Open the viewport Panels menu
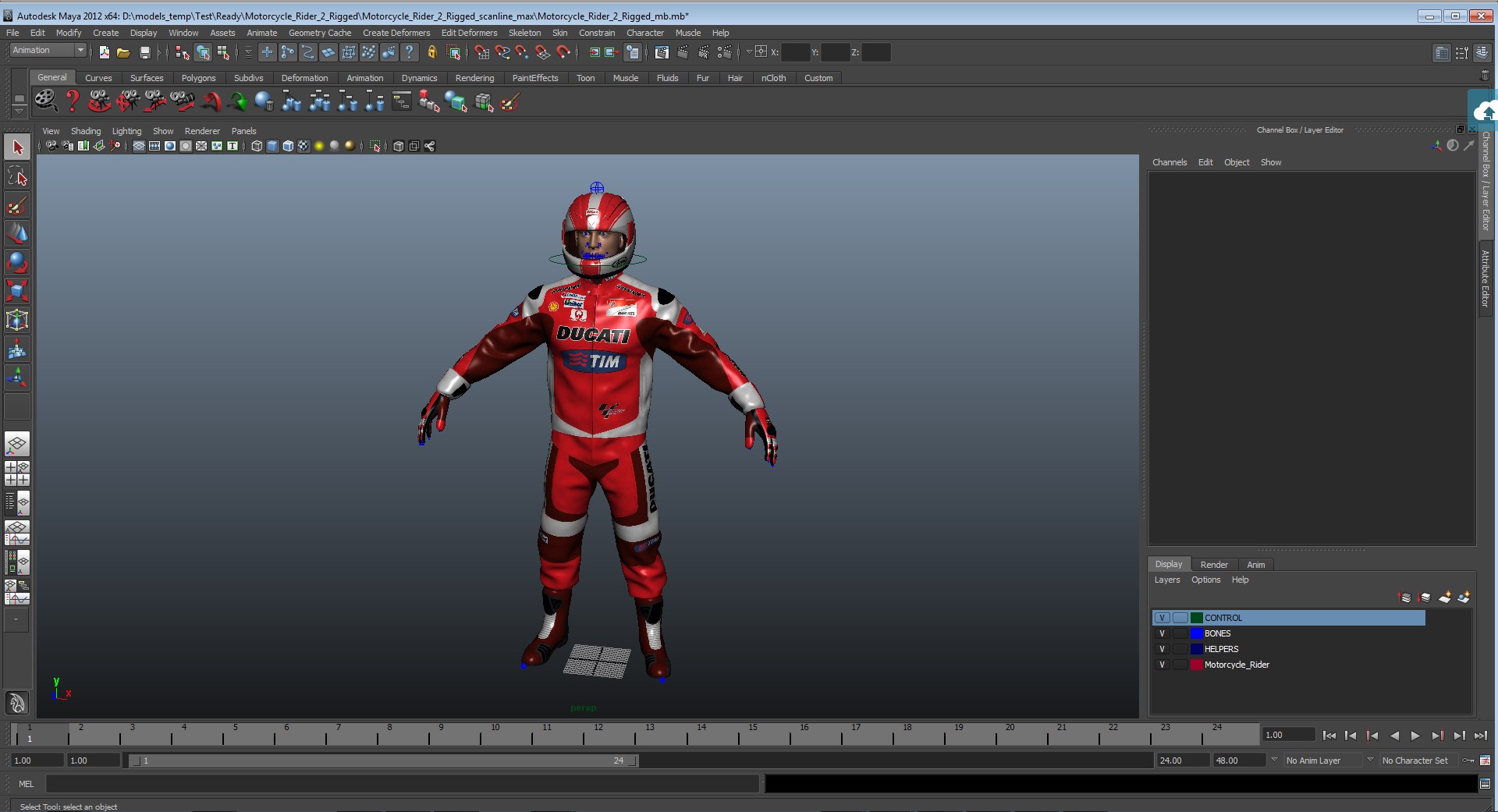Viewport: 1498px width, 812px height. [243, 131]
